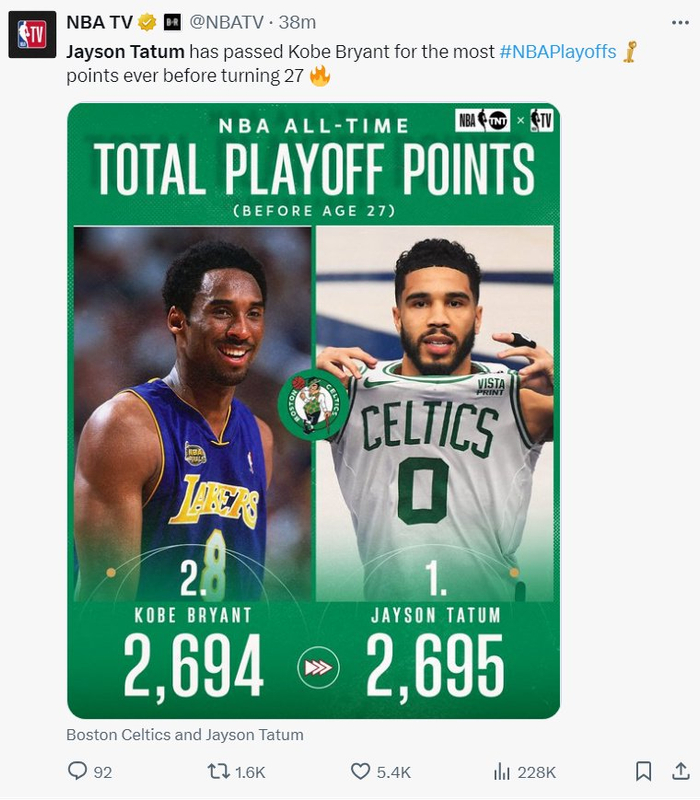
Task: Click the 228K views count
Action: coord(537,772)
